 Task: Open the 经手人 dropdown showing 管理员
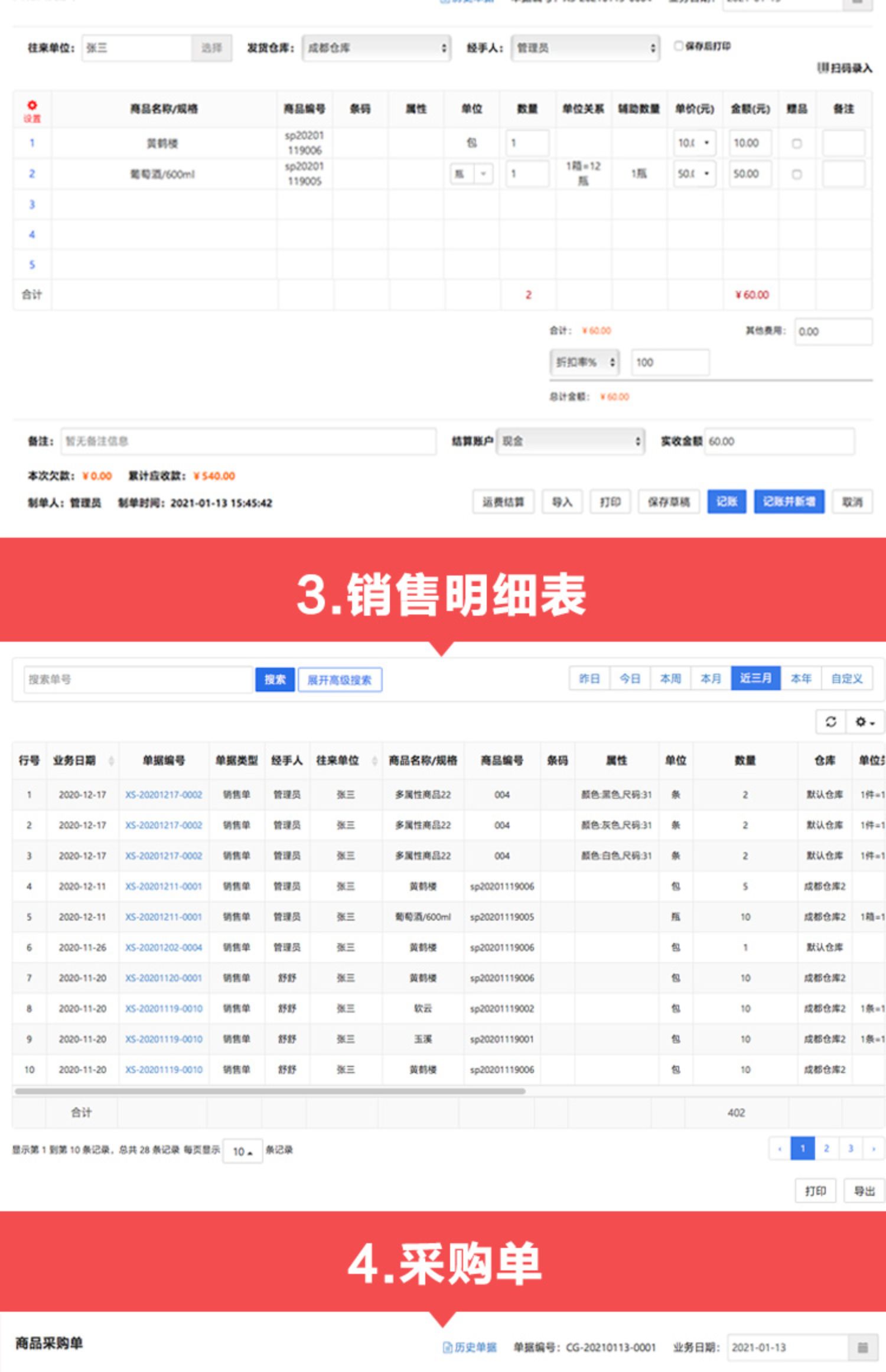(585, 48)
